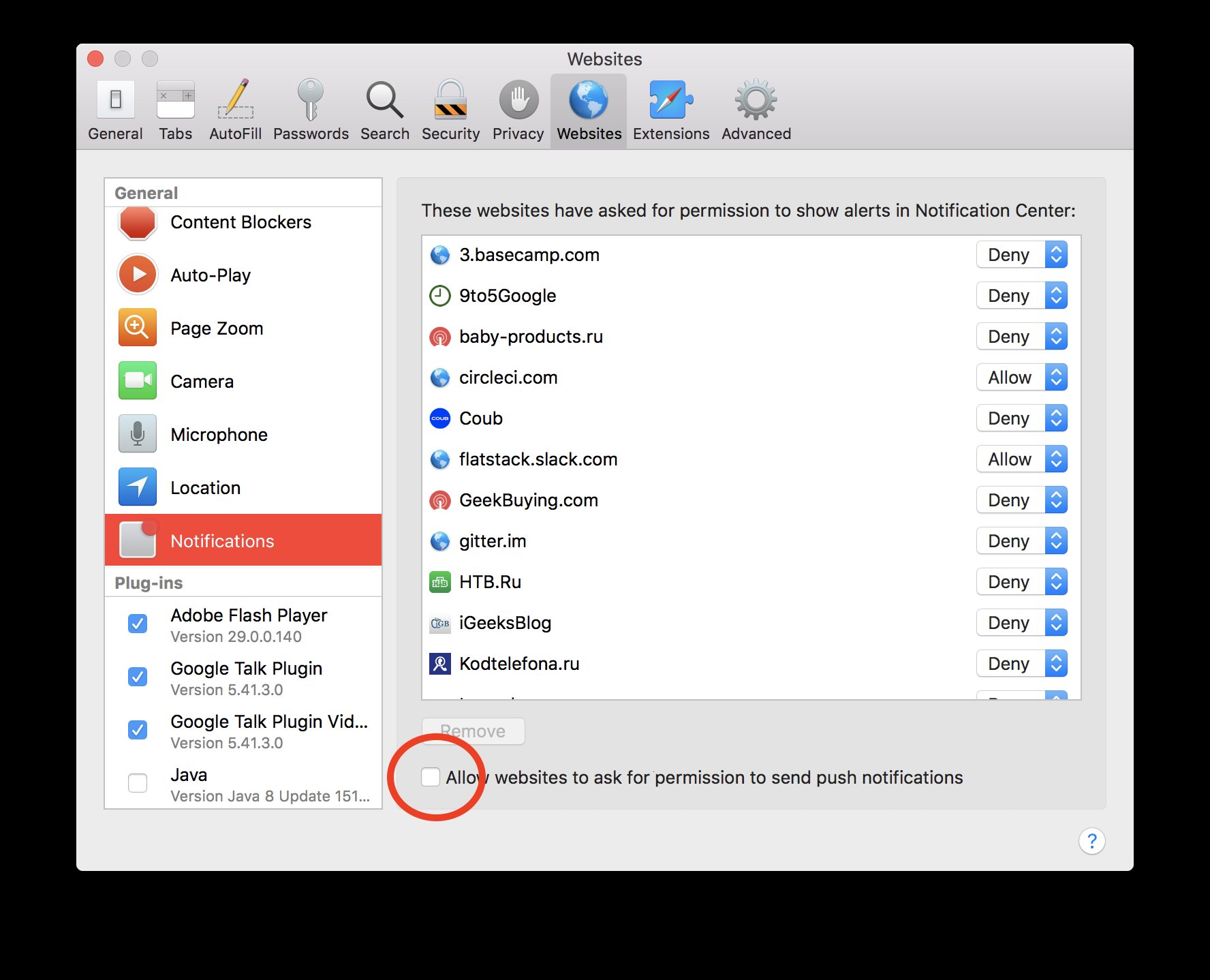Select the Camera icon in sidebar
This screenshot has width=1210, height=980.
coord(138,380)
